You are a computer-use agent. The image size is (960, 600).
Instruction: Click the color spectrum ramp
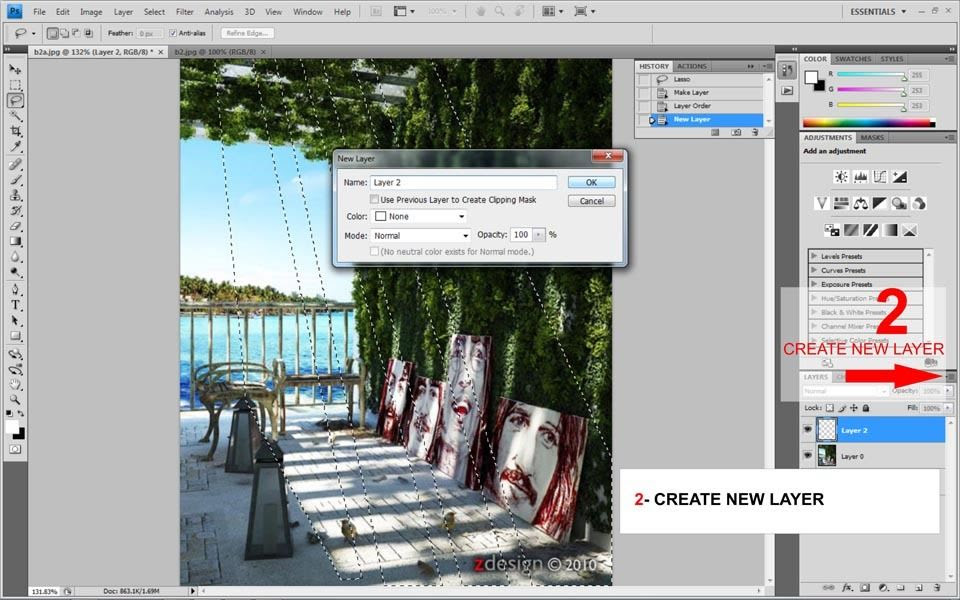tap(868, 123)
